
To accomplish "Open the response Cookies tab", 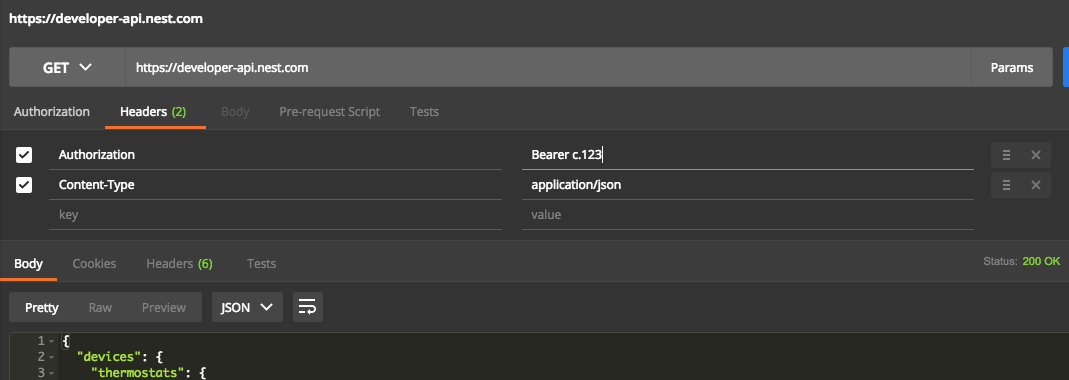I will click(x=94, y=263).
